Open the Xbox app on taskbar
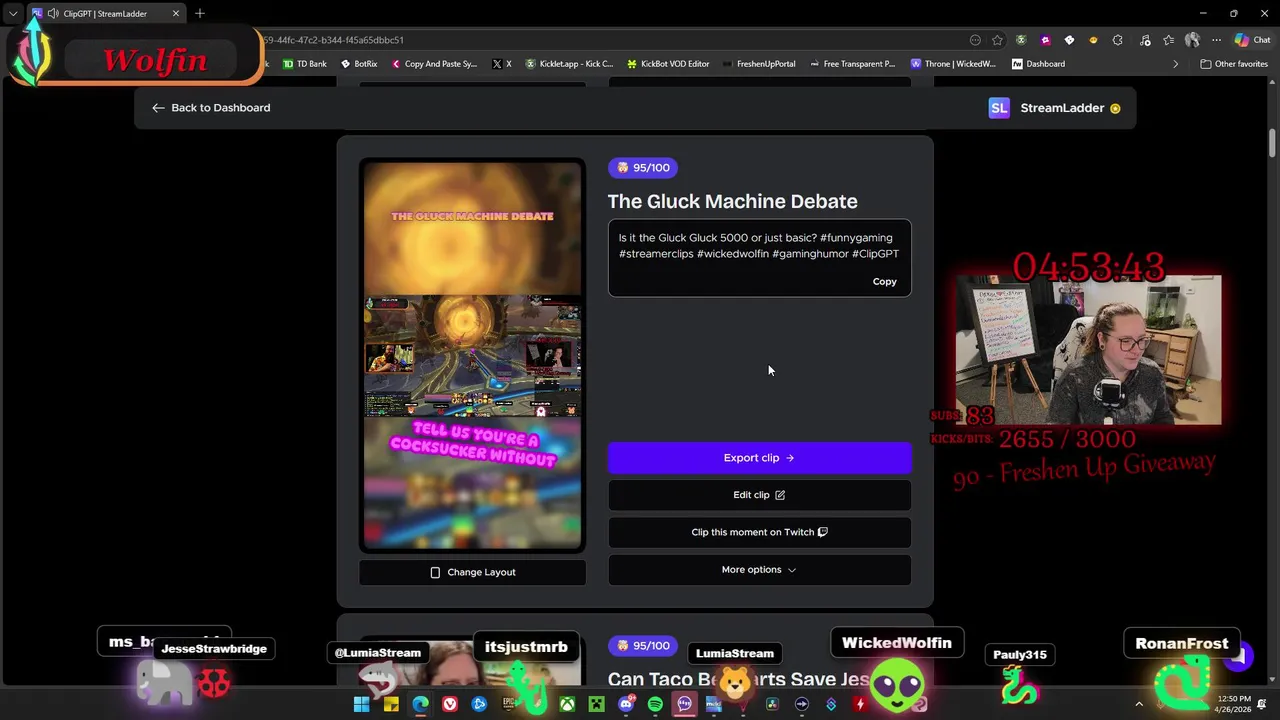The image size is (1280, 720). [567, 704]
